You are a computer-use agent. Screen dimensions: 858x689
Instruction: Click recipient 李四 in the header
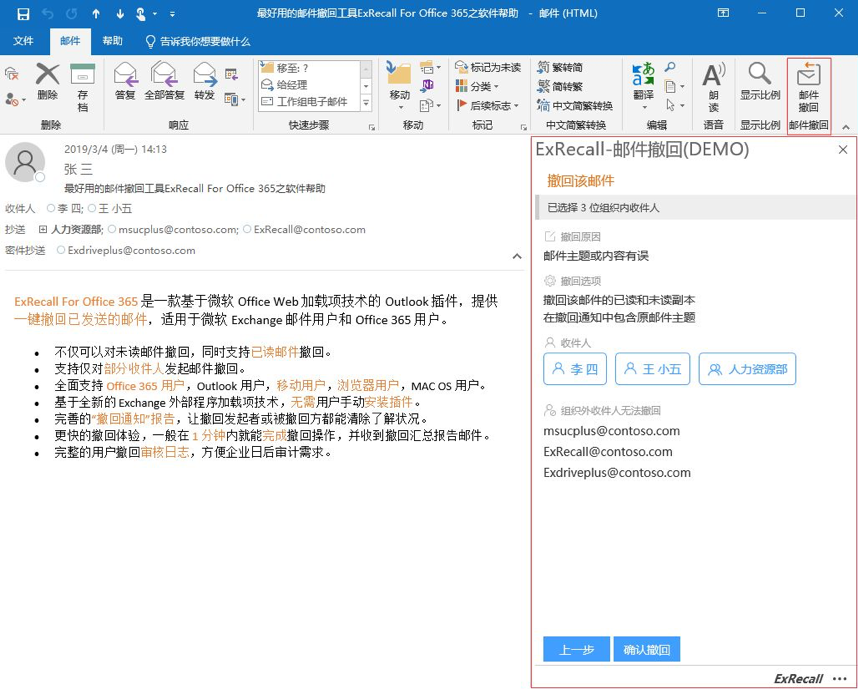click(x=65, y=209)
